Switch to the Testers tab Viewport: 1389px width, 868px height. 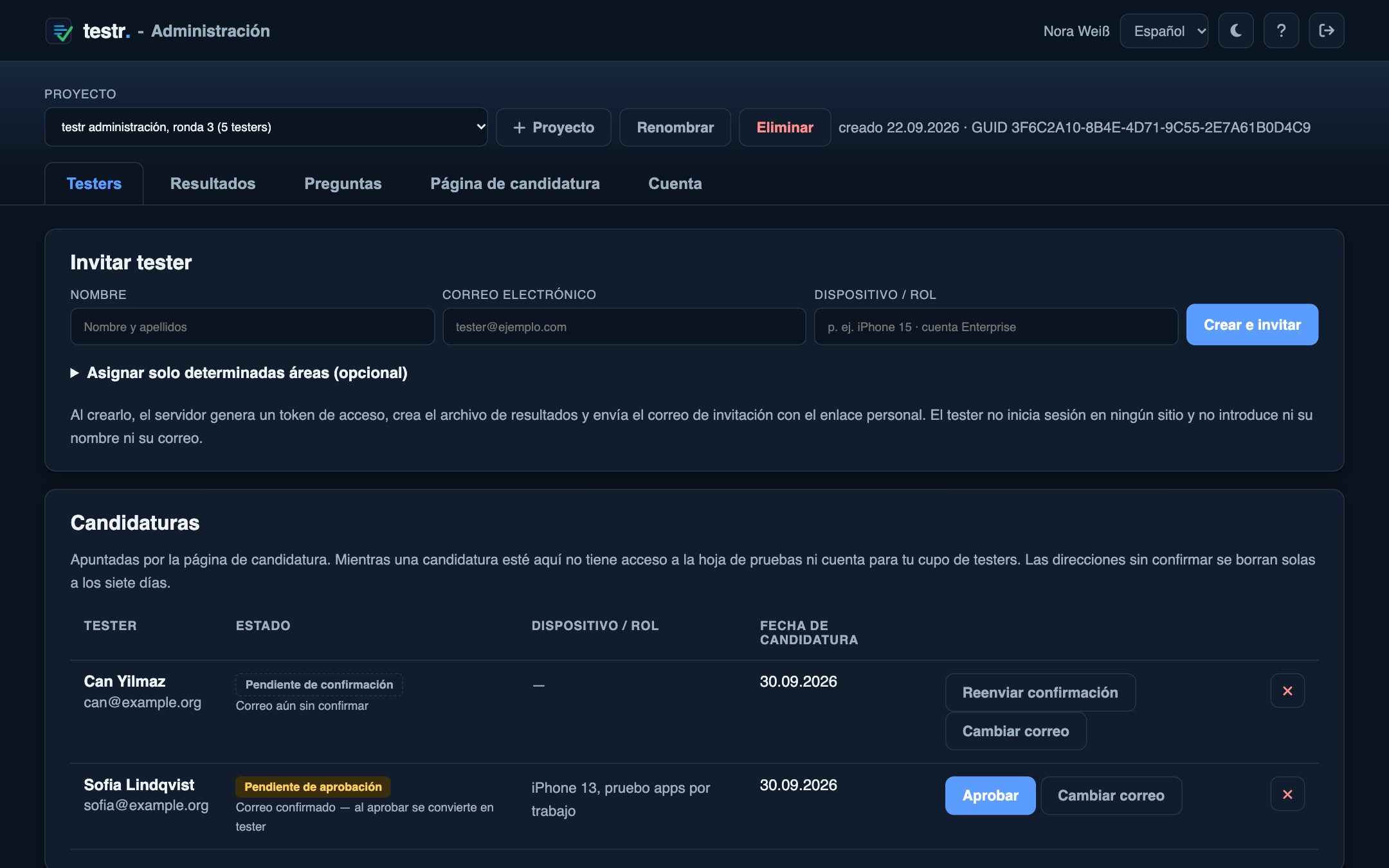click(94, 183)
